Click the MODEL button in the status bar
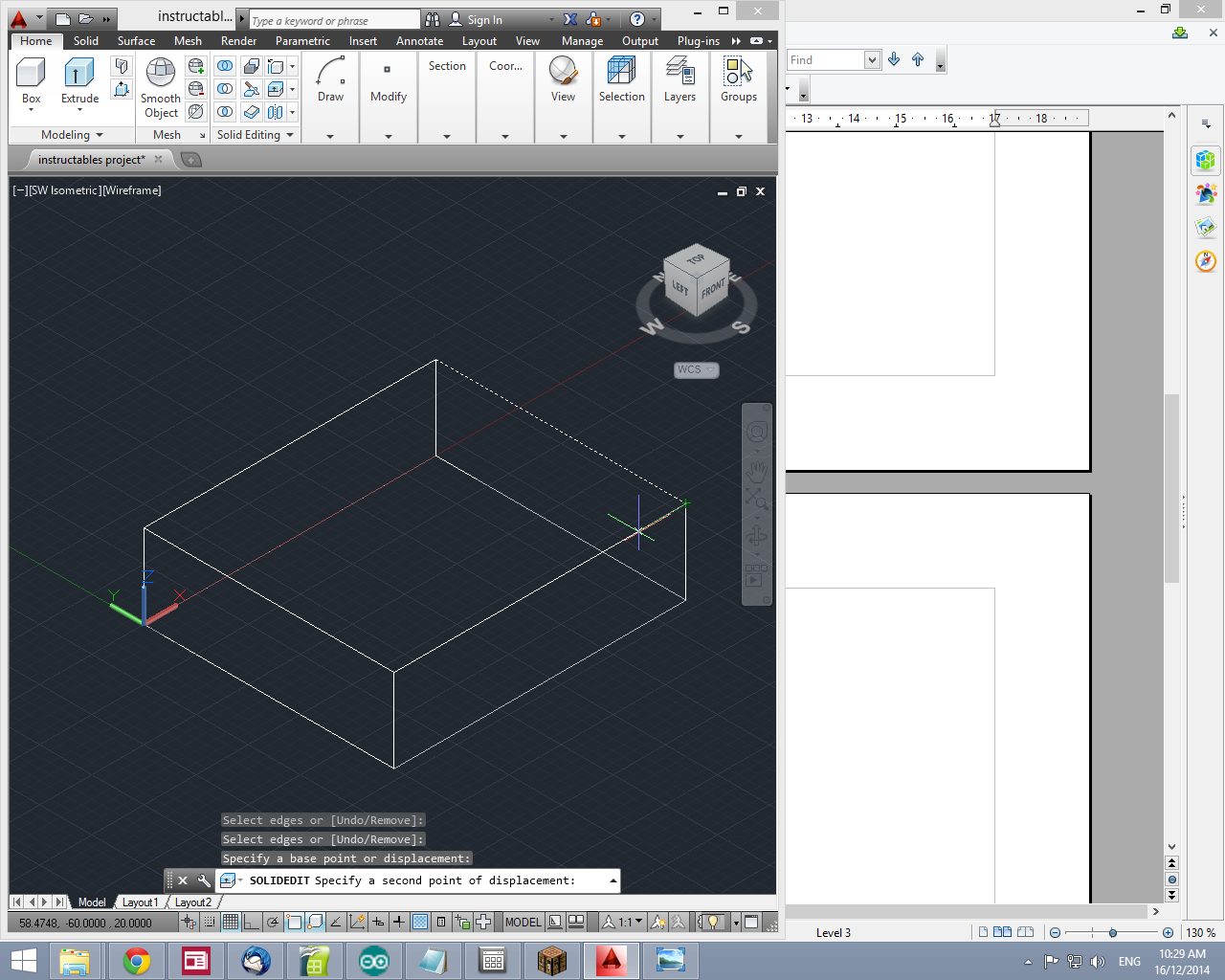Screen dimensions: 1225x980 tap(523, 922)
